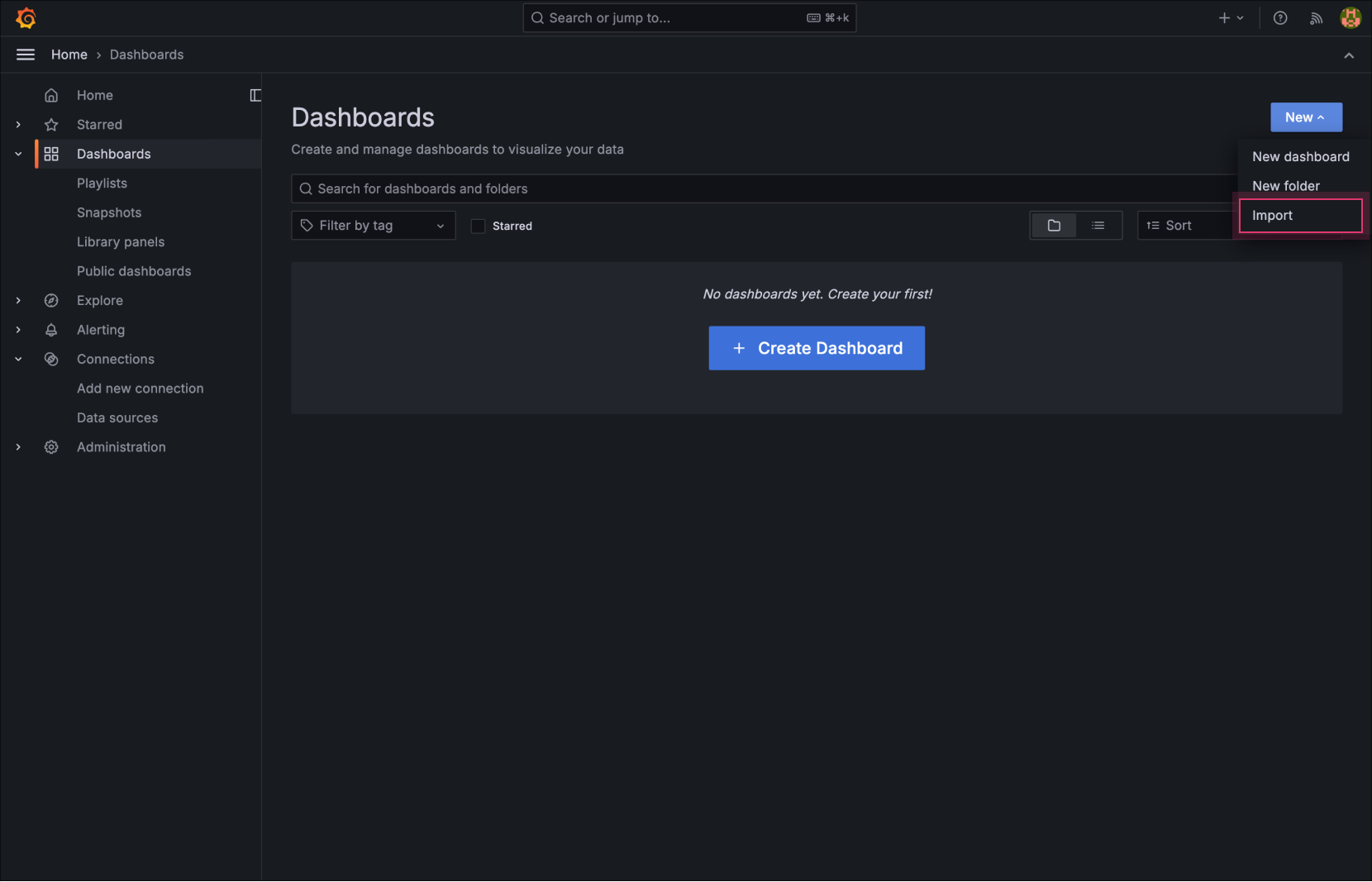Open Playlists in sidebar
The height and width of the screenshot is (882, 1372).
[102, 184]
